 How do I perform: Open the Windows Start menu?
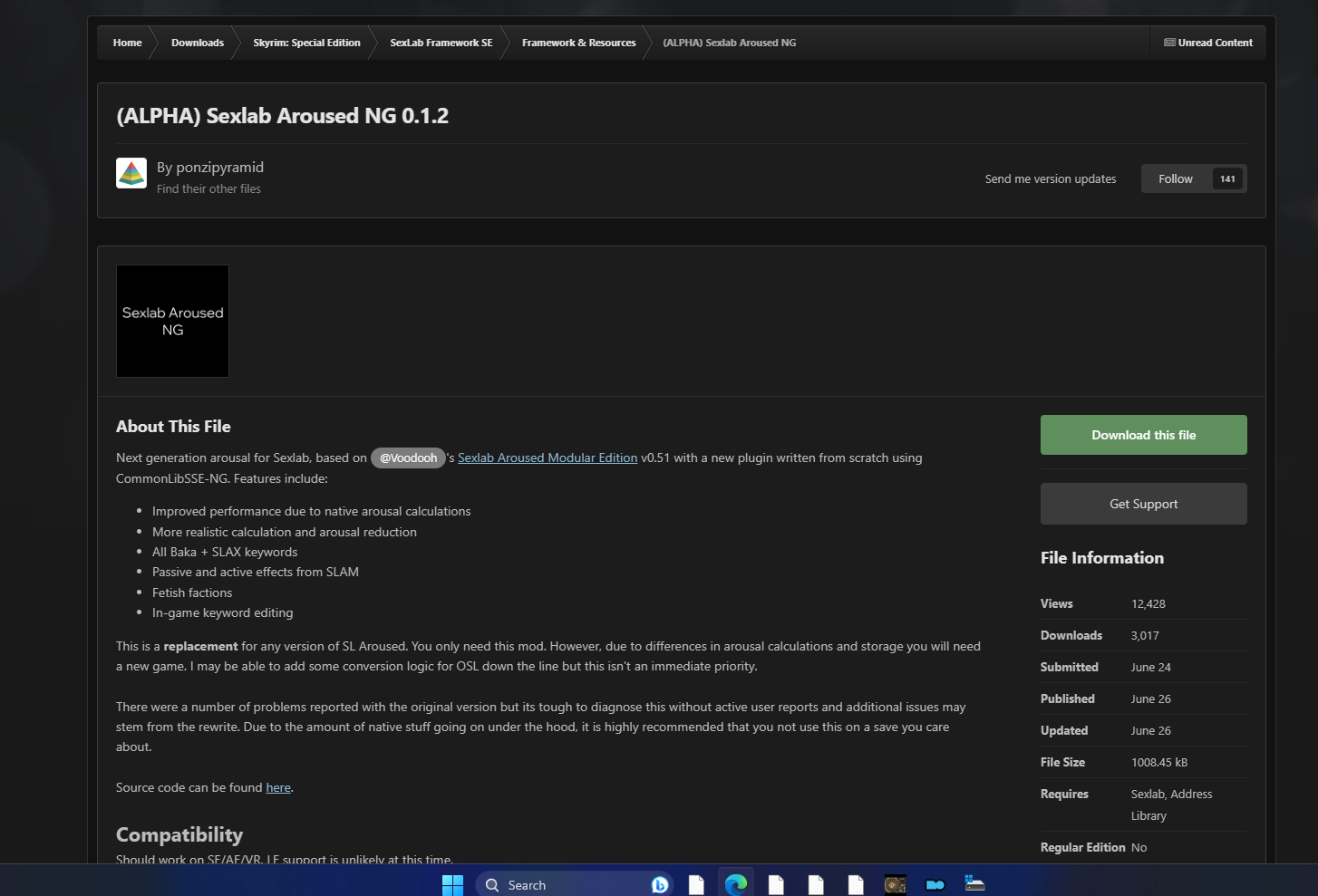[x=452, y=885]
